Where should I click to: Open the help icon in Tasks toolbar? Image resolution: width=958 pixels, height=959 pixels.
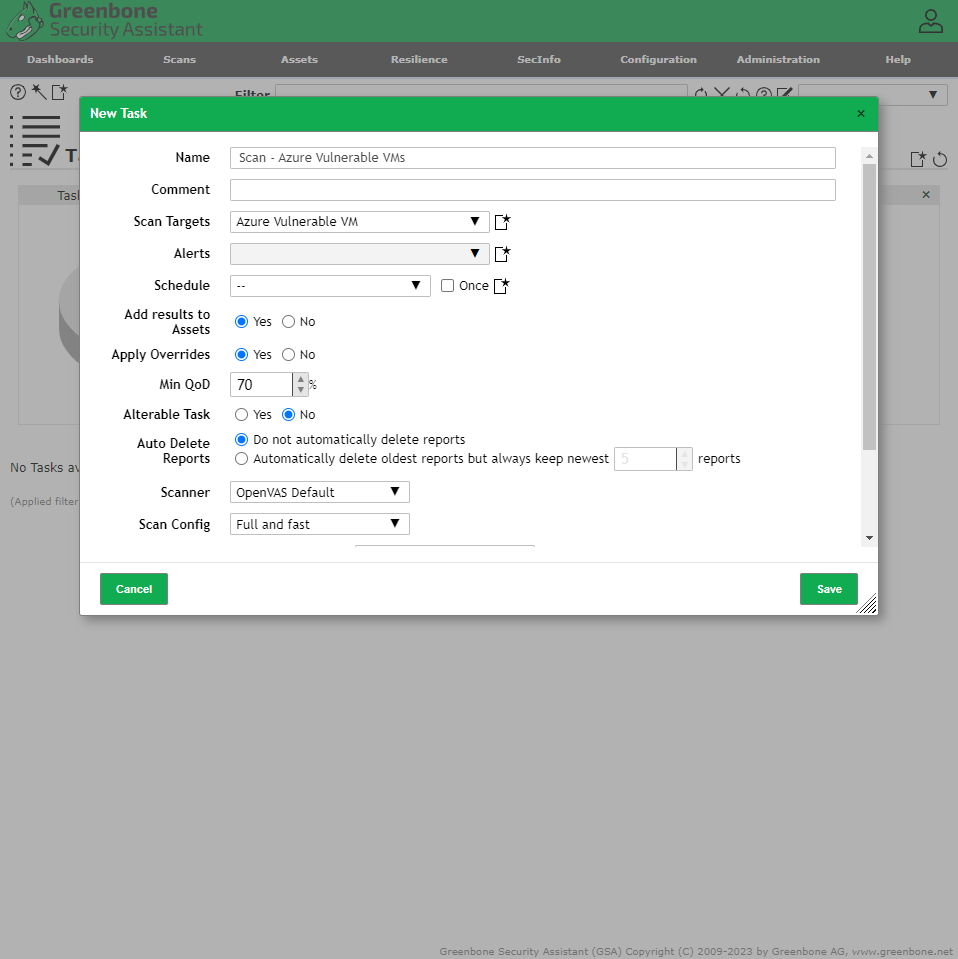(18, 92)
